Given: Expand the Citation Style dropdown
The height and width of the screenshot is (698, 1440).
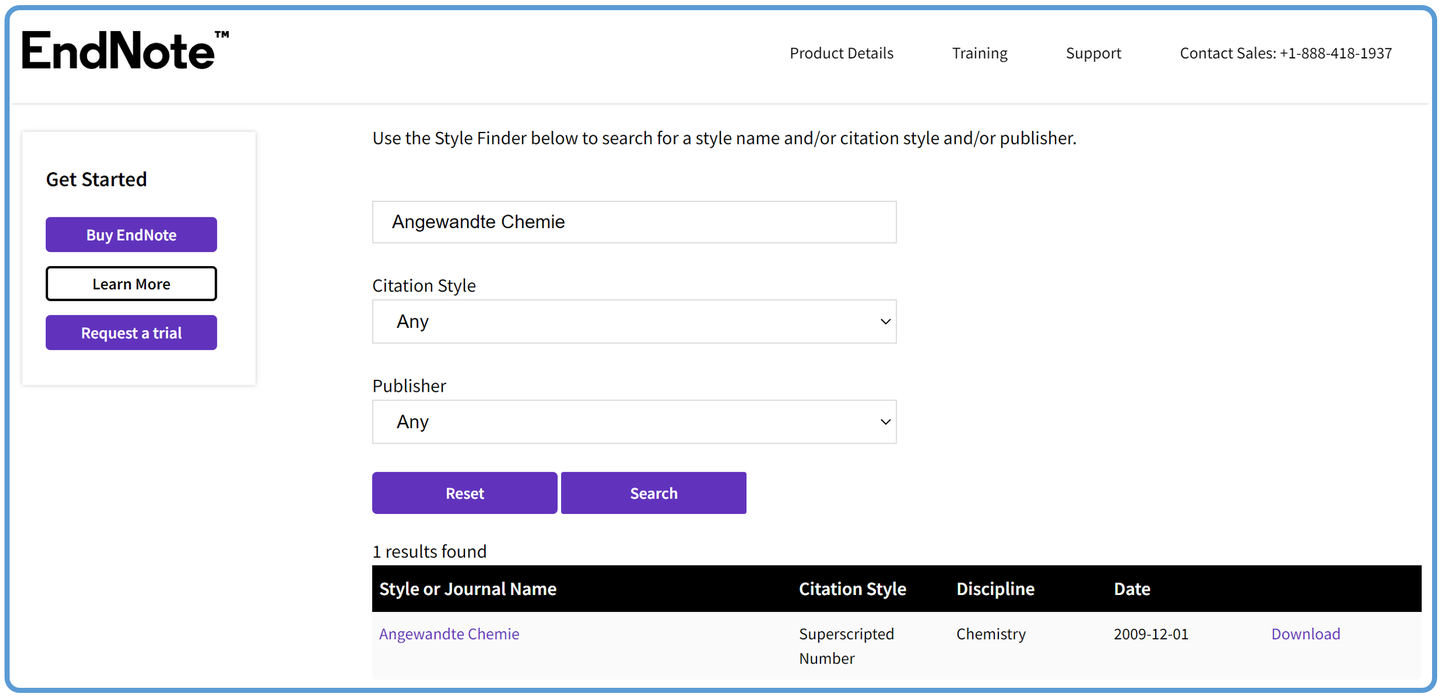Looking at the screenshot, I should click(634, 322).
